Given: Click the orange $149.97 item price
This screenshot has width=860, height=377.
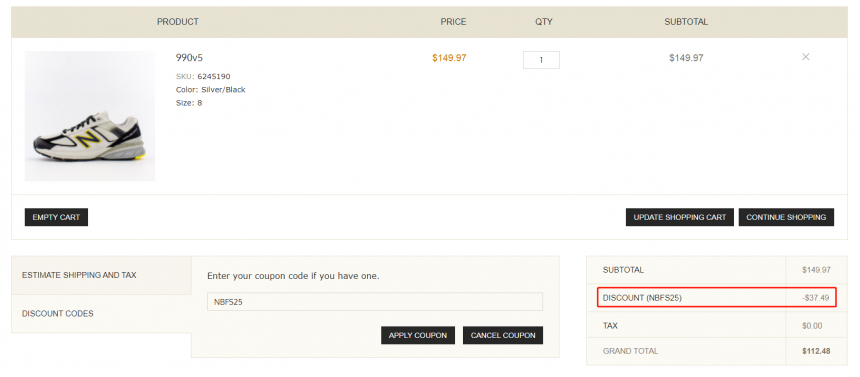Looking at the screenshot, I should (449, 58).
